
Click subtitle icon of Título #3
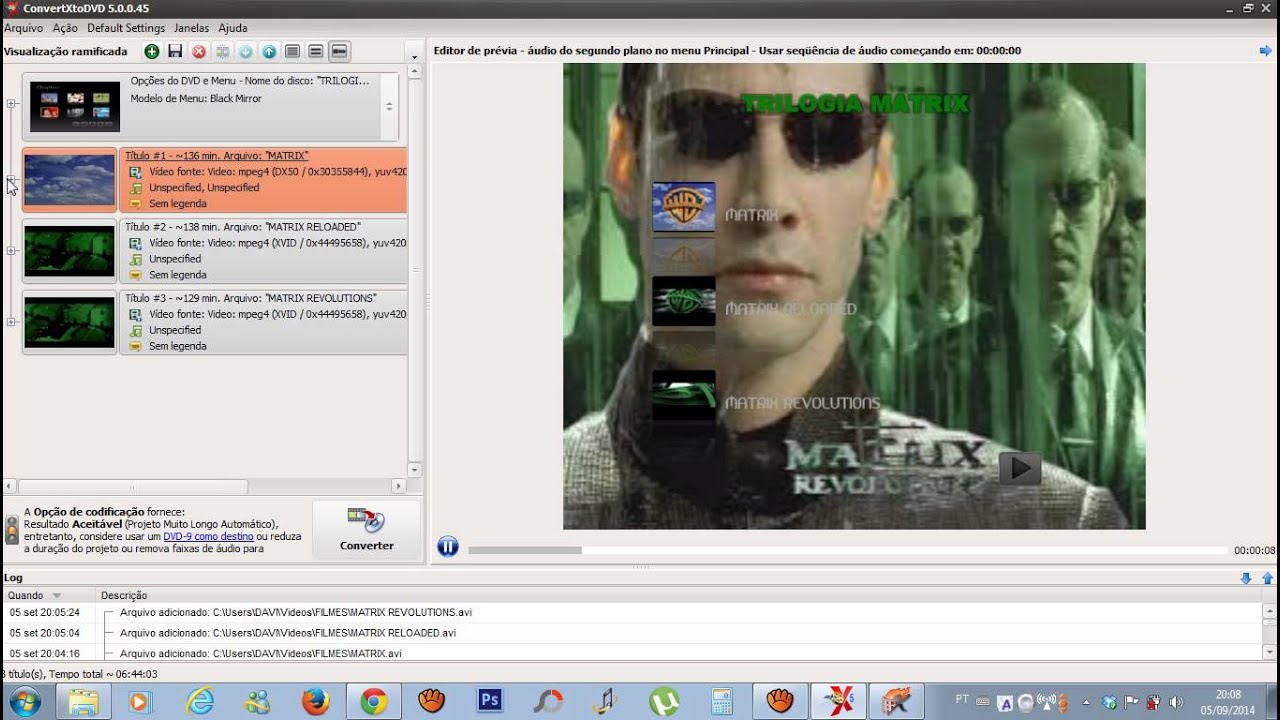pyautogui.click(x=136, y=346)
